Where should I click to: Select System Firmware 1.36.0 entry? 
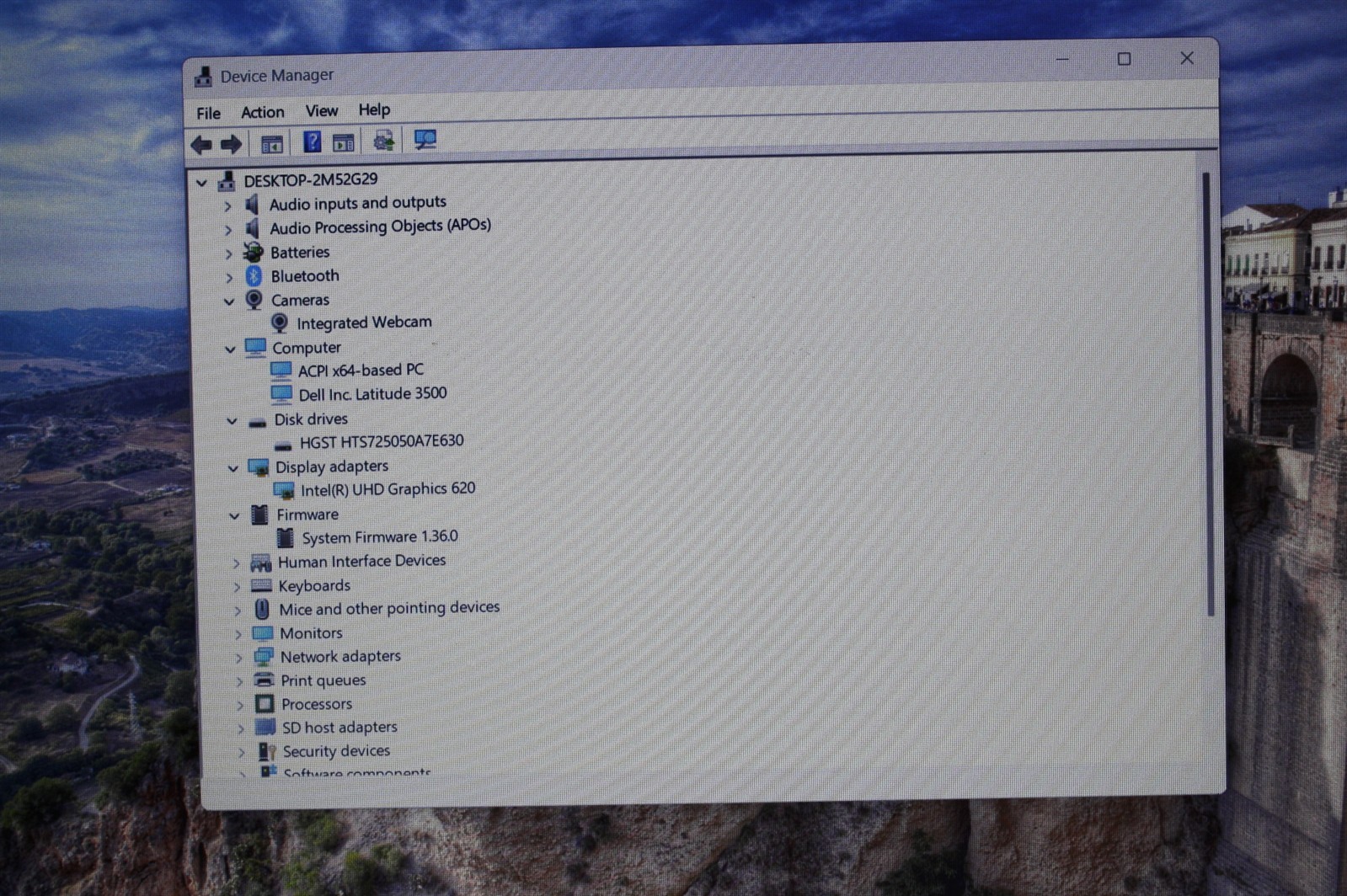379,536
